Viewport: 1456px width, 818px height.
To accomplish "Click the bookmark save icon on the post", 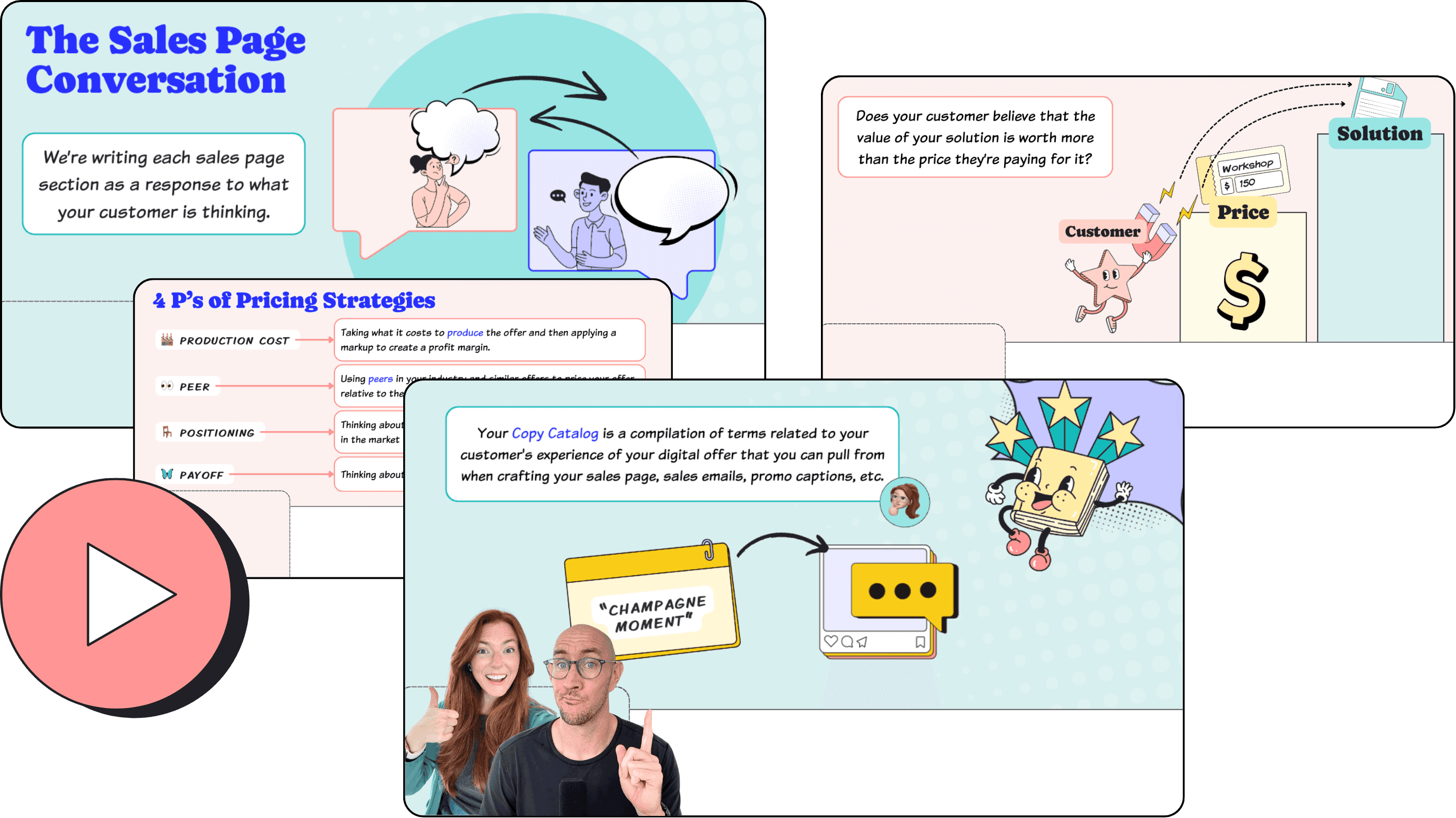I will click(920, 641).
